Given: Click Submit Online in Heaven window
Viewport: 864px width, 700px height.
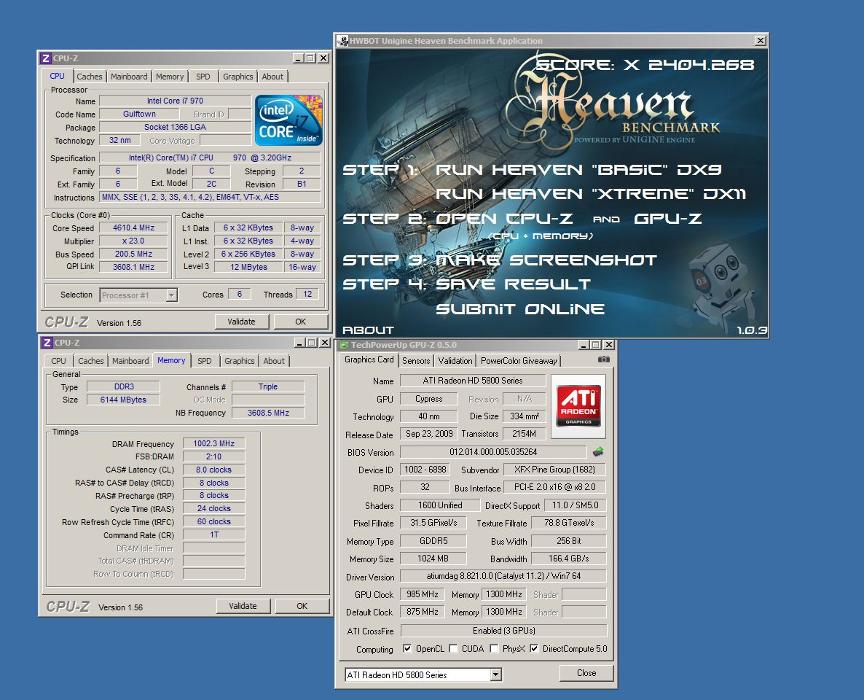Looking at the screenshot, I should click(x=520, y=309).
